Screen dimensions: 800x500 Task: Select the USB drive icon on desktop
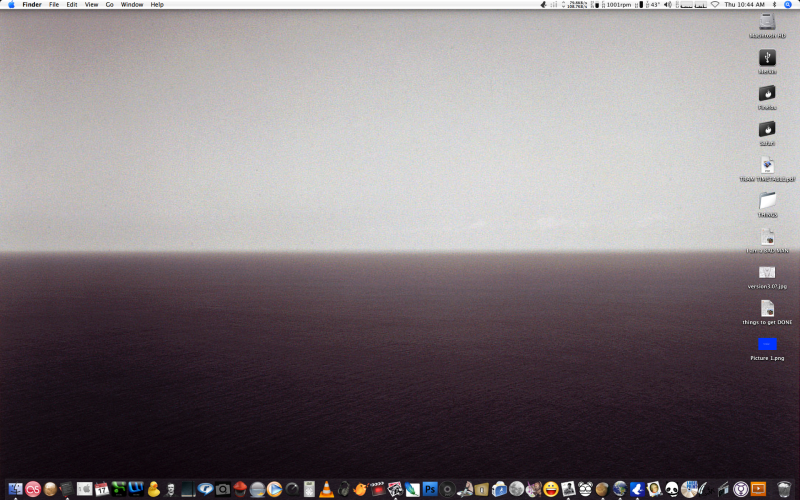767,57
